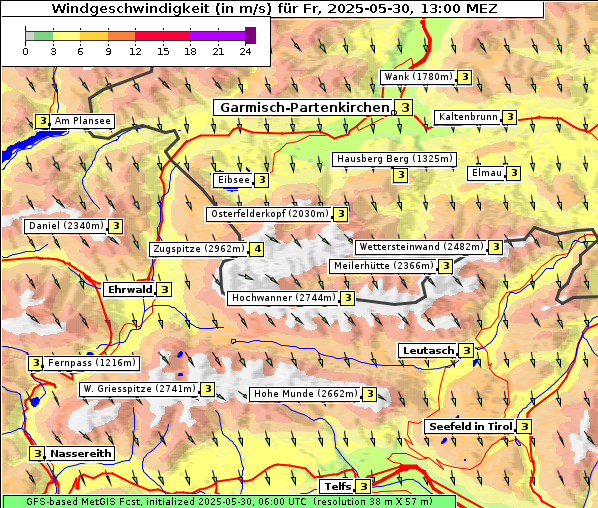Click the Leutasch wind value box
598x508 pixels.
(466, 350)
